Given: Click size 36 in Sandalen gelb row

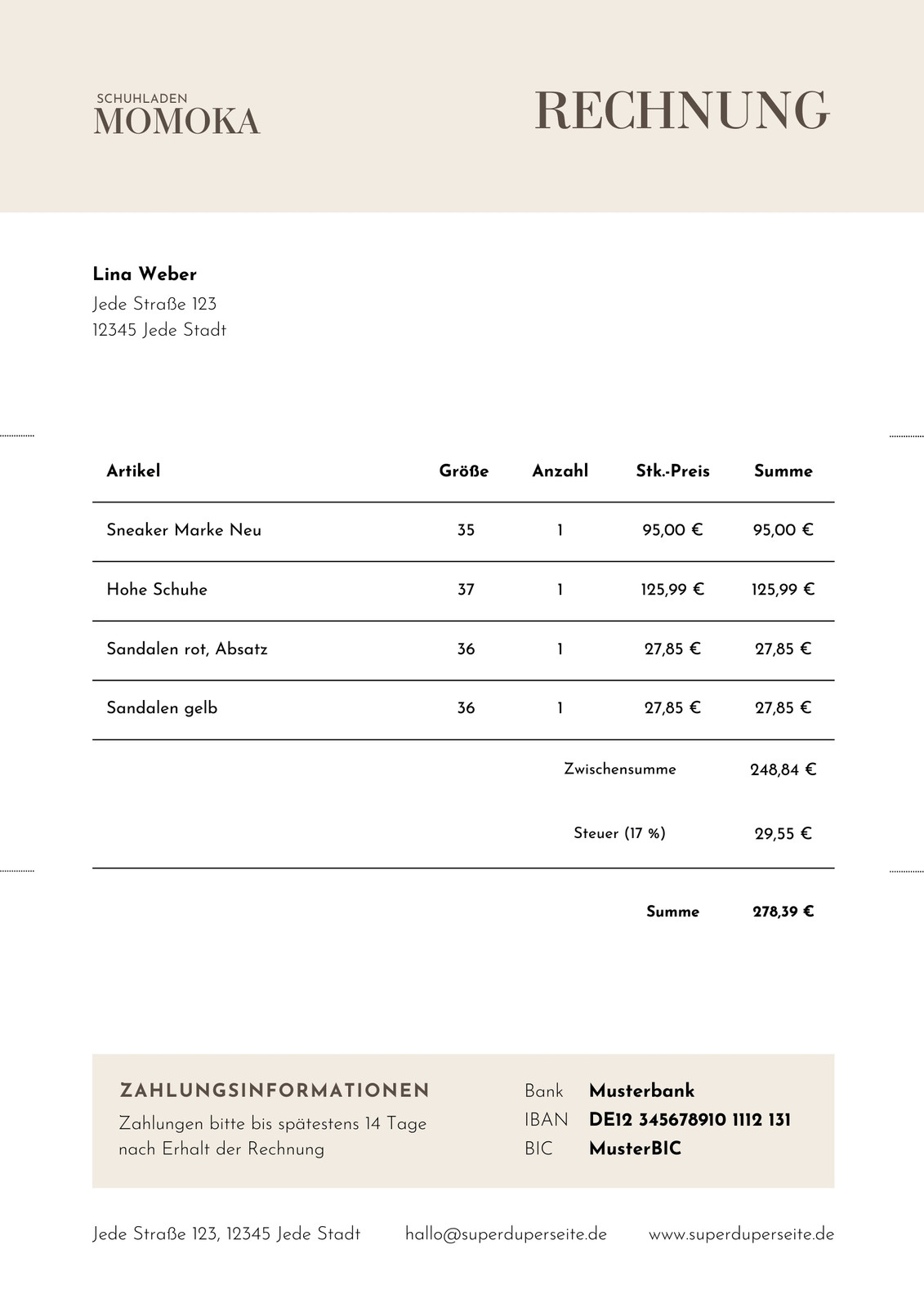Looking at the screenshot, I should click(x=466, y=708).
